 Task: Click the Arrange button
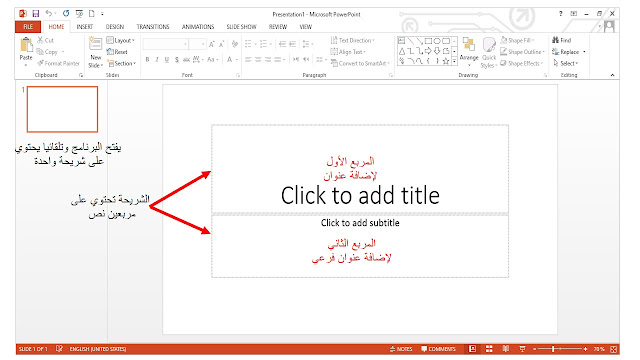(469, 51)
